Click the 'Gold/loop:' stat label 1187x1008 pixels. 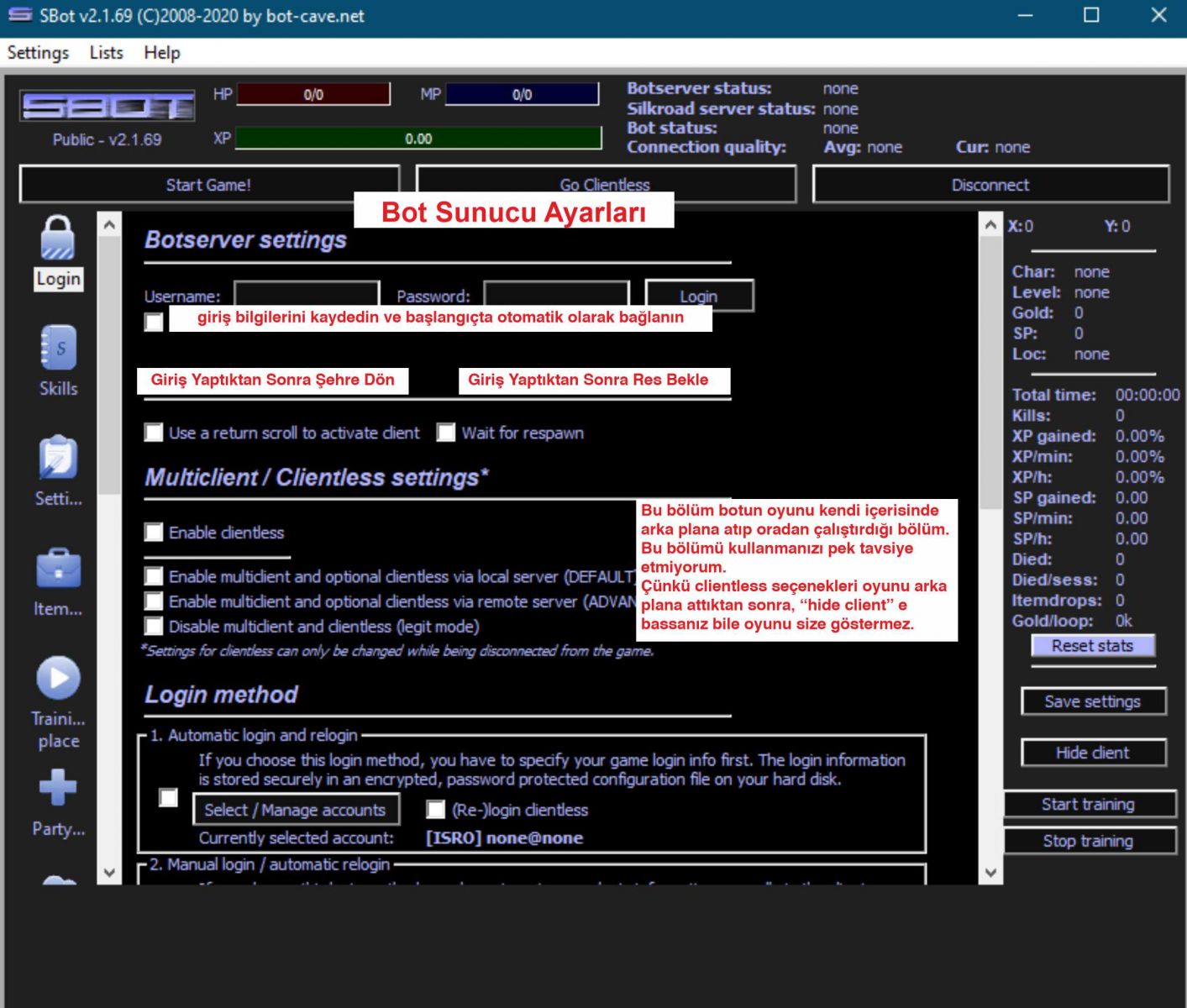[1053, 621]
